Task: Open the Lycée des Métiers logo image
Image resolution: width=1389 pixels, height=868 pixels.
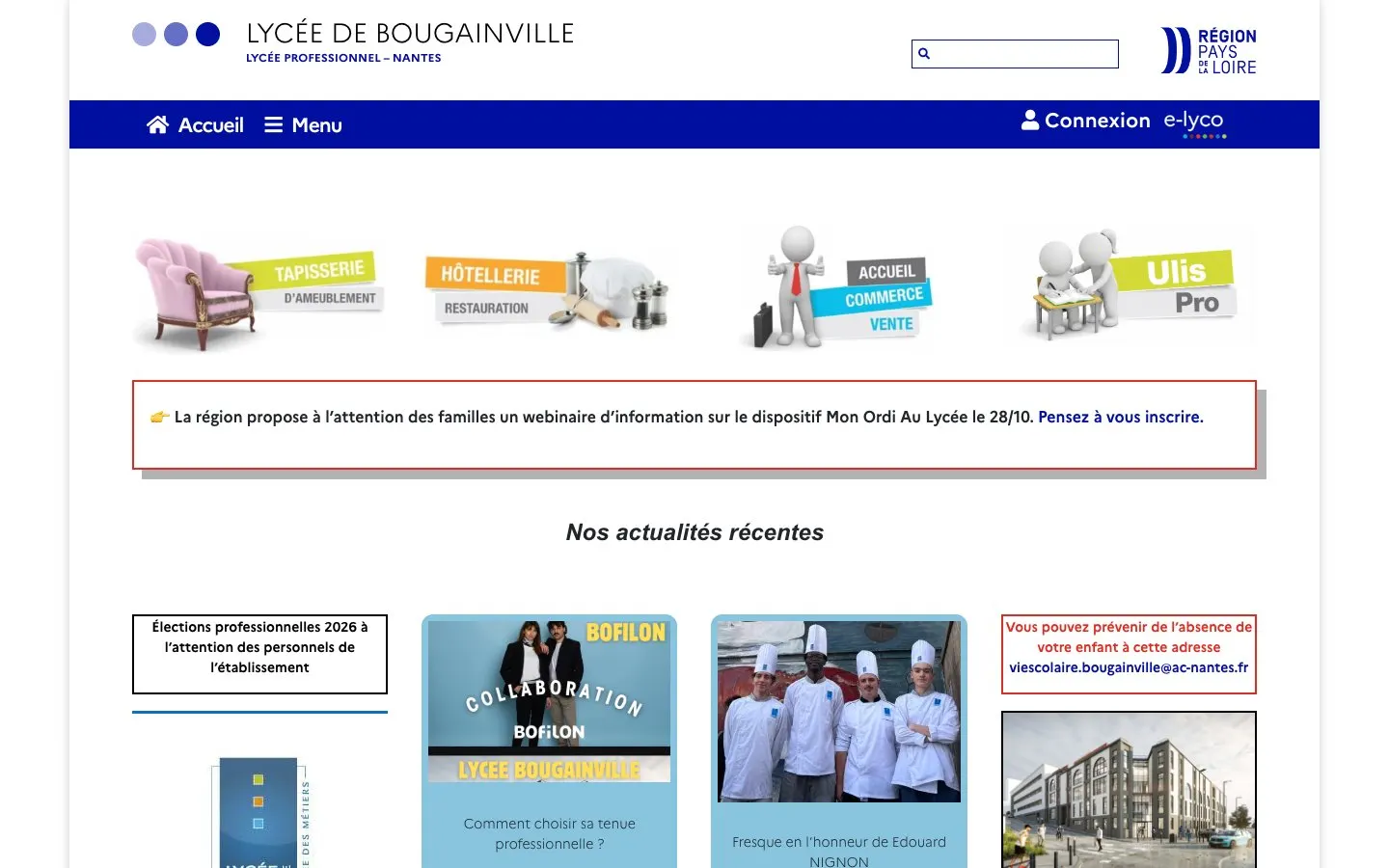Action: (x=259, y=812)
